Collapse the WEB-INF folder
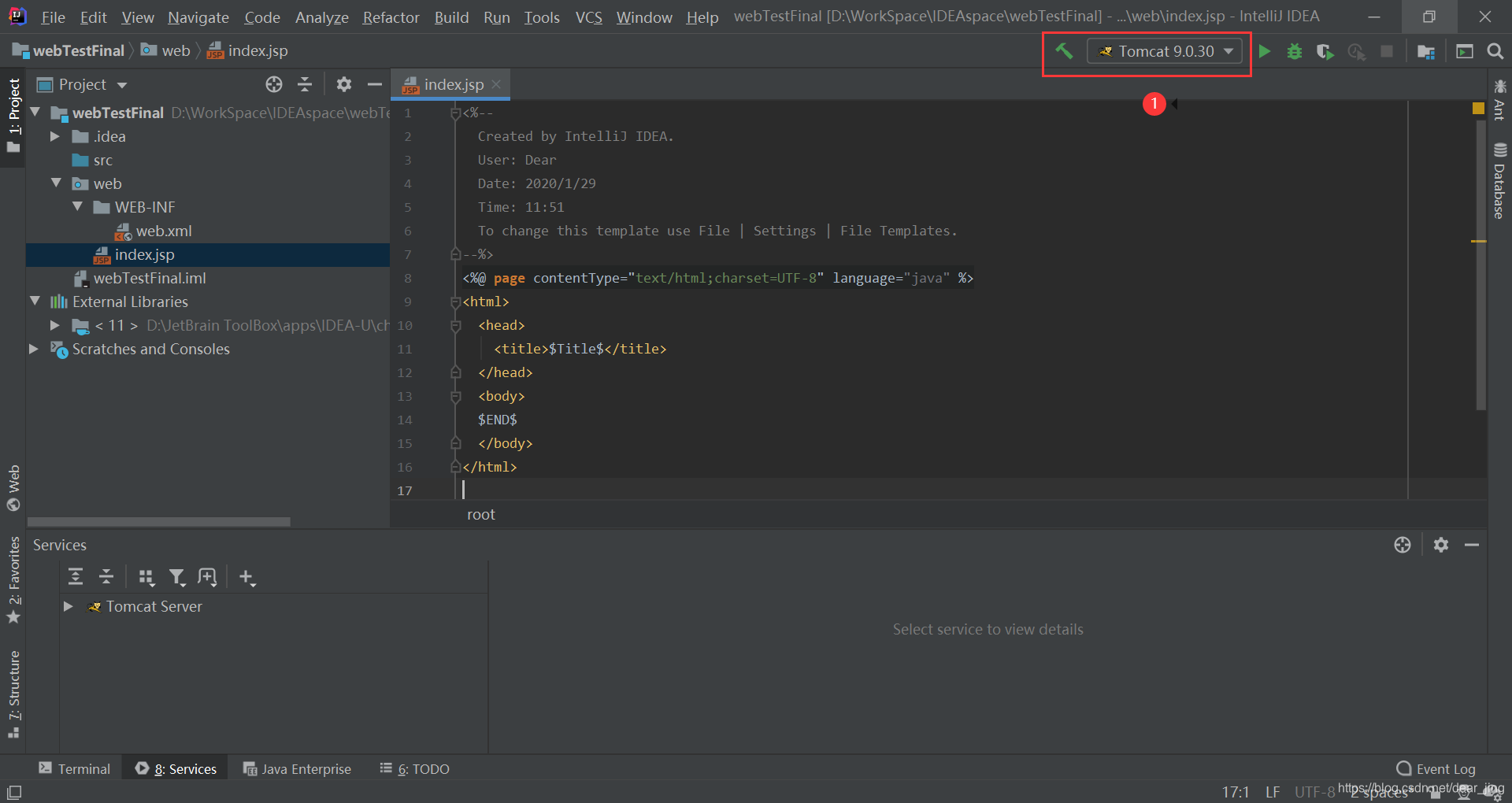 tap(77, 207)
